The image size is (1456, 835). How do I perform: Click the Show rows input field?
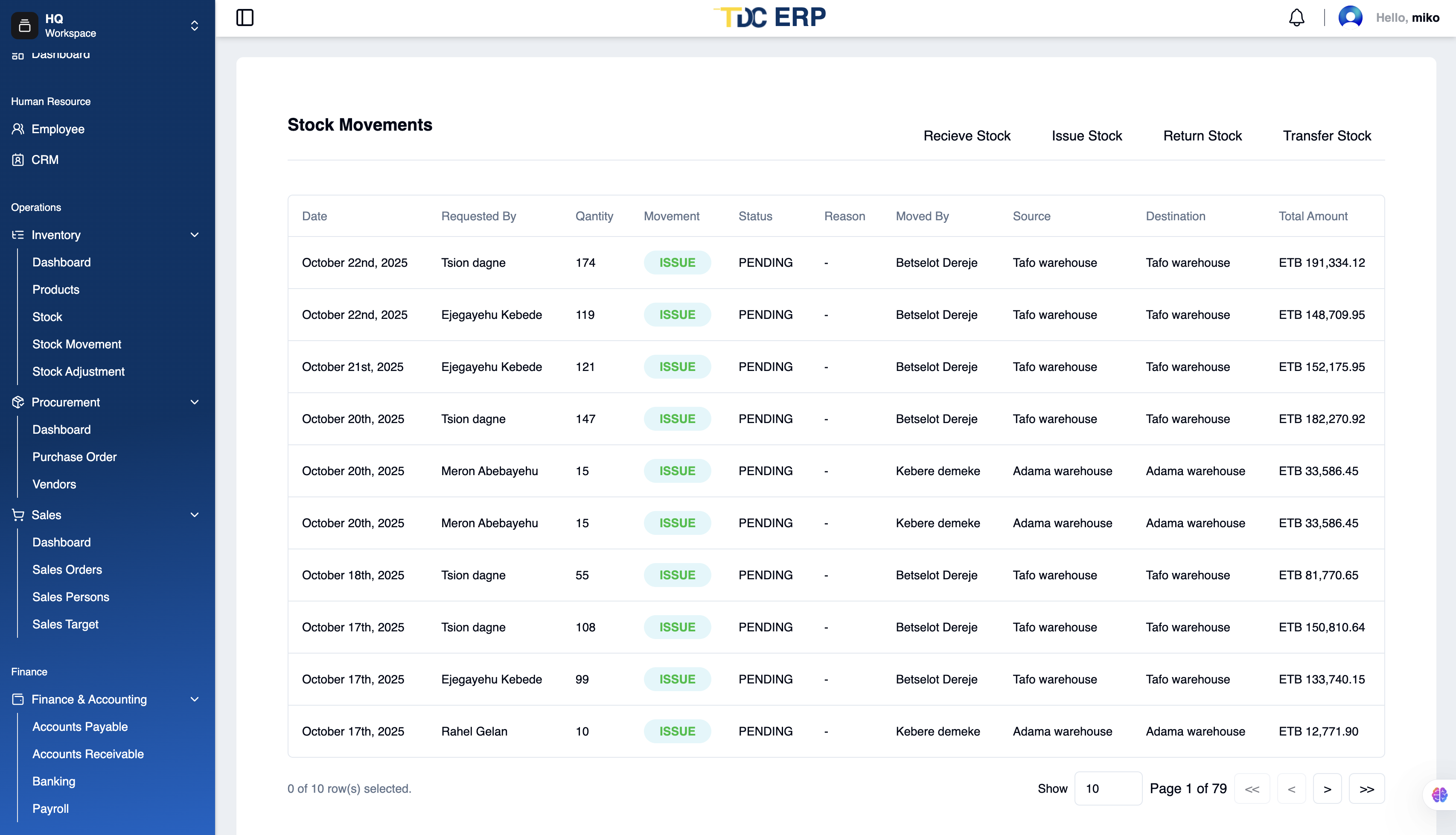(x=1107, y=788)
